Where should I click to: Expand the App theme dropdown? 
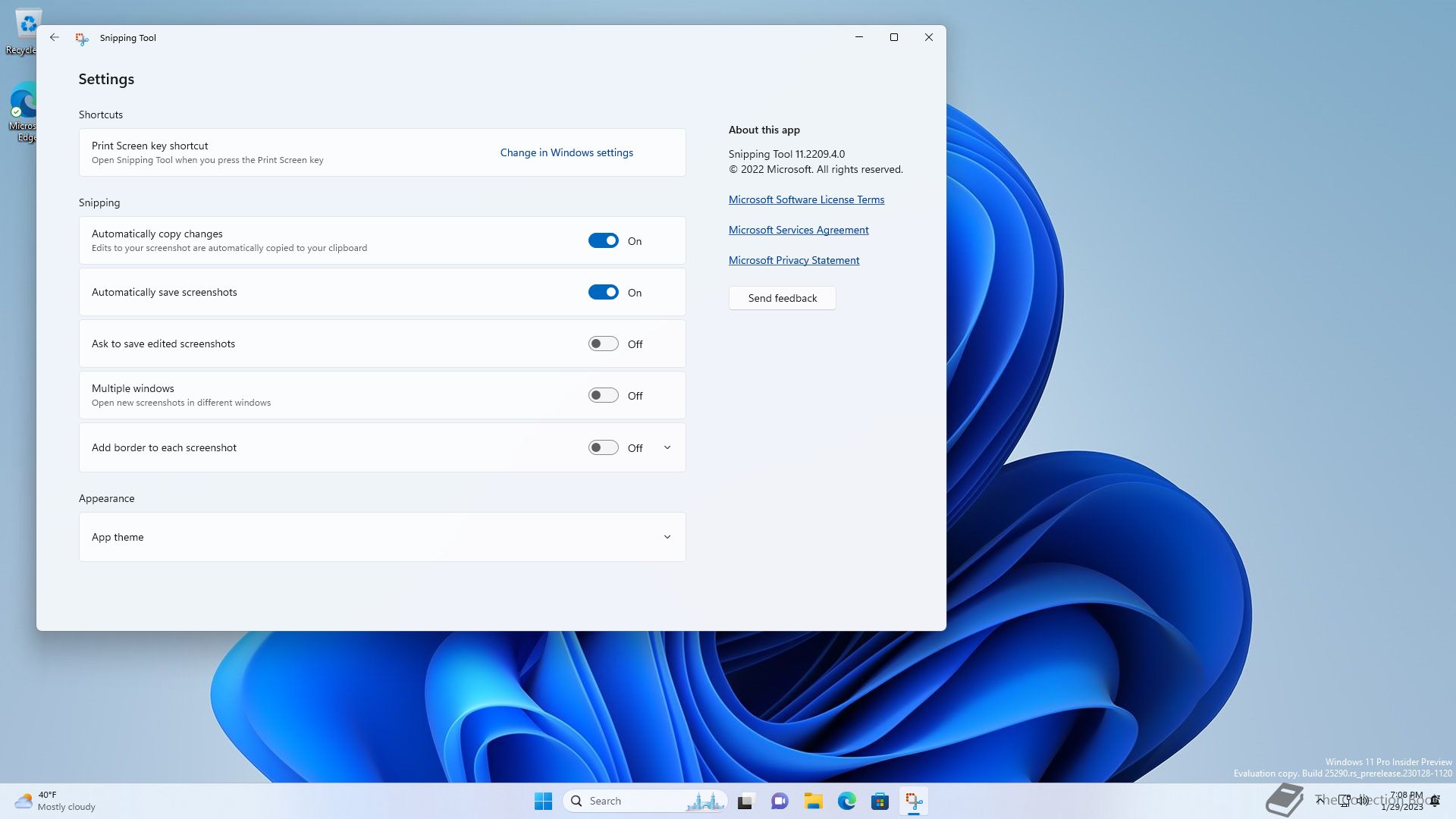pos(667,537)
